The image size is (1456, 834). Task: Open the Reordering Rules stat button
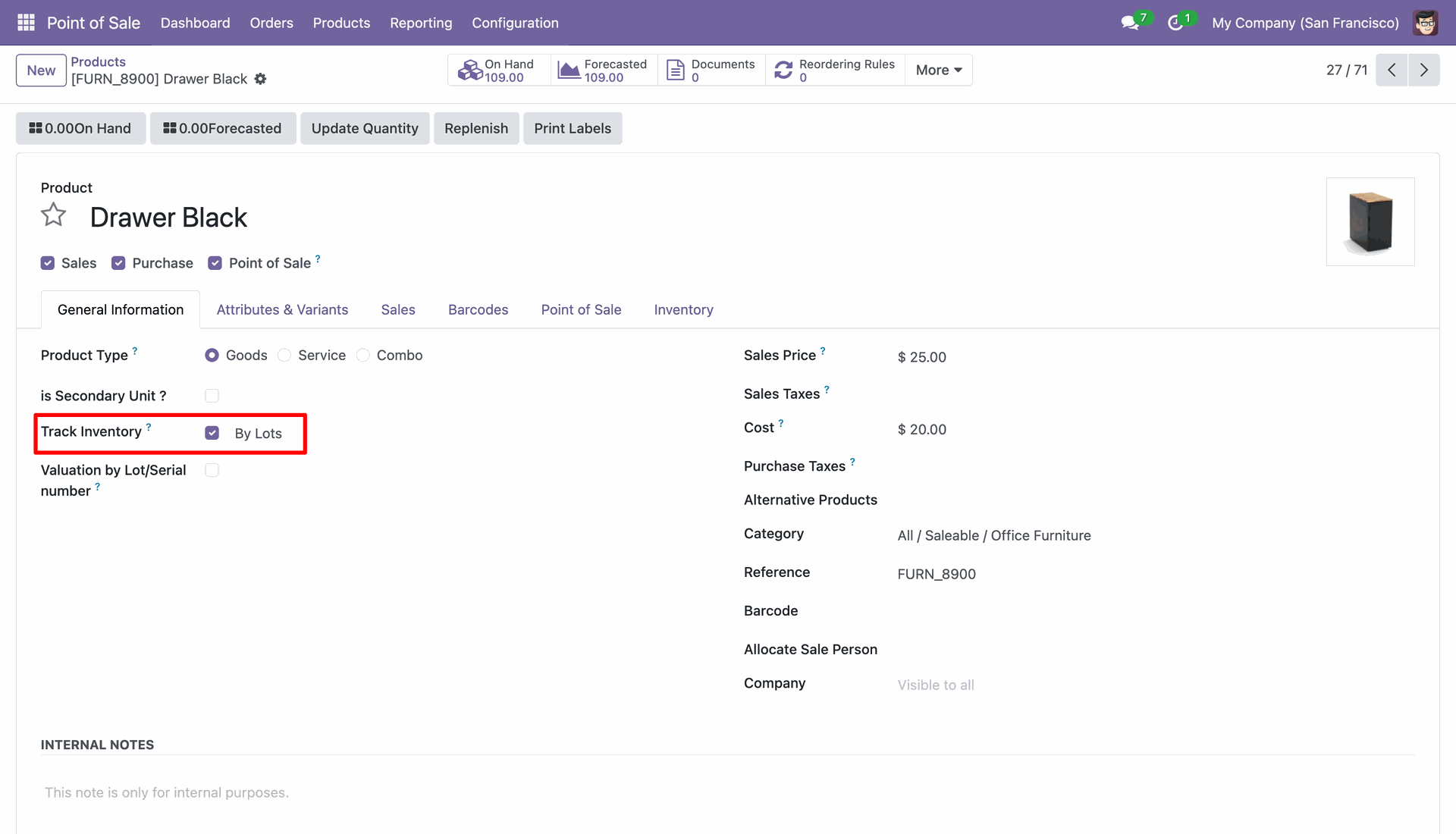[x=835, y=71]
